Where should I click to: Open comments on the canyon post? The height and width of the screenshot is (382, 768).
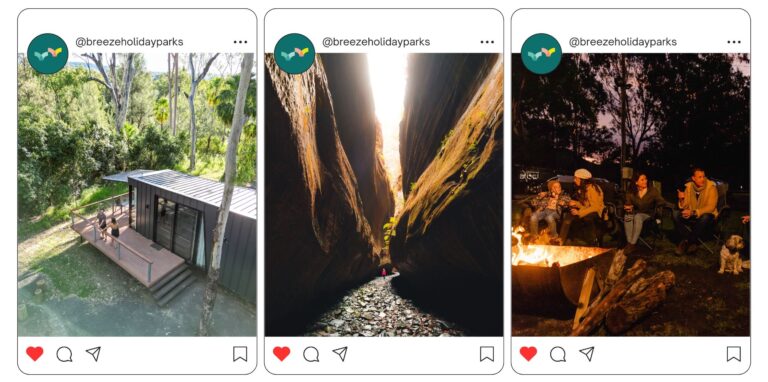click(x=311, y=354)
